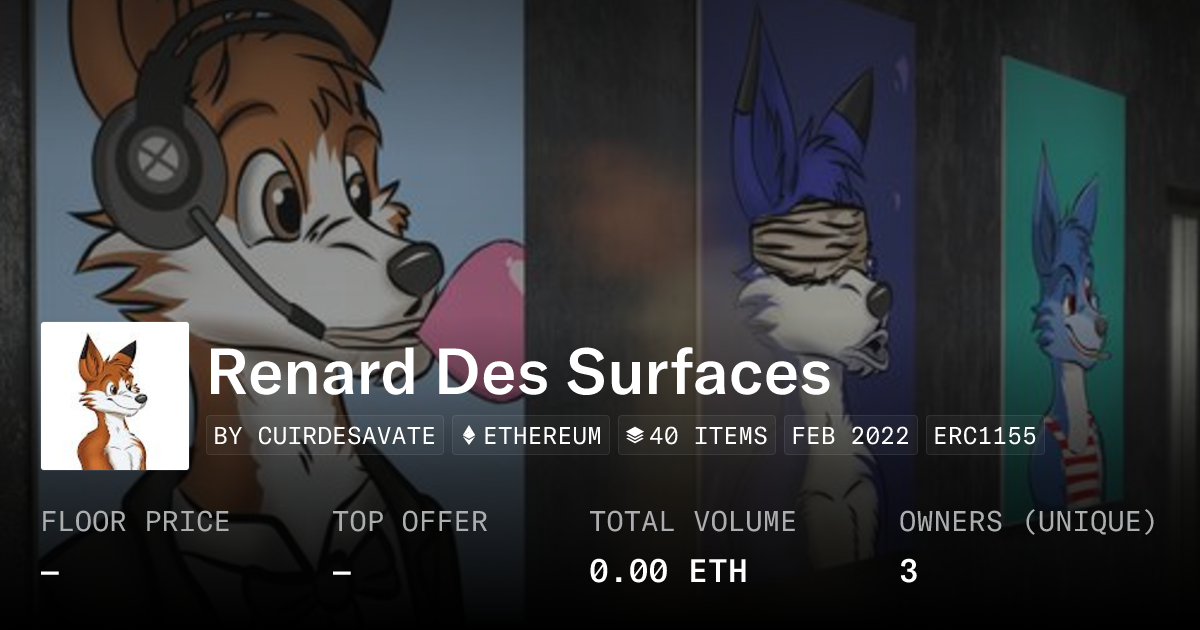Click the OWNERS (UNIQUE) label
Screen dimensions: 1200x630
1028,522
